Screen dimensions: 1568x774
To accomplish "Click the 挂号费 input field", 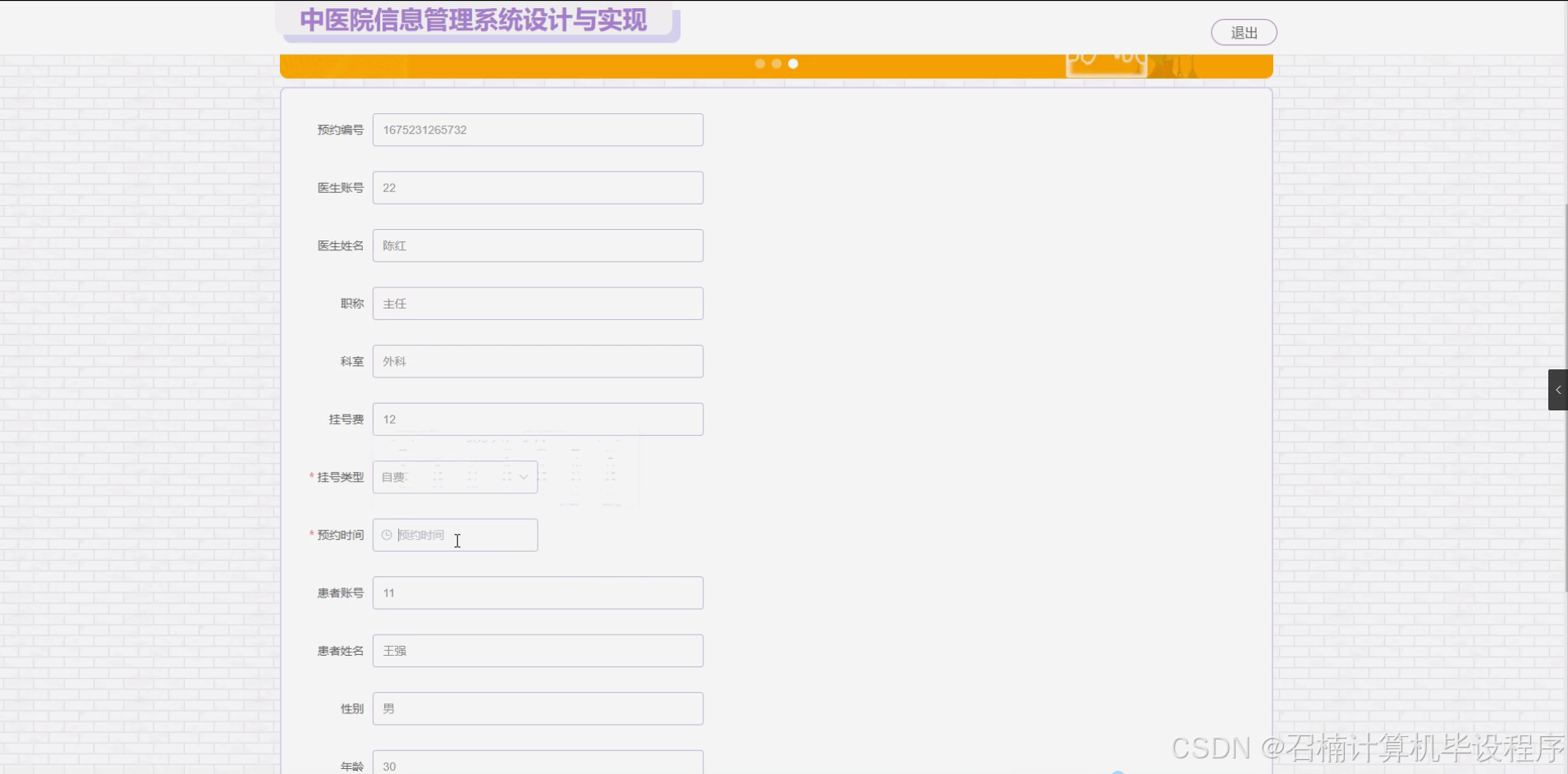I will point(538,419).
